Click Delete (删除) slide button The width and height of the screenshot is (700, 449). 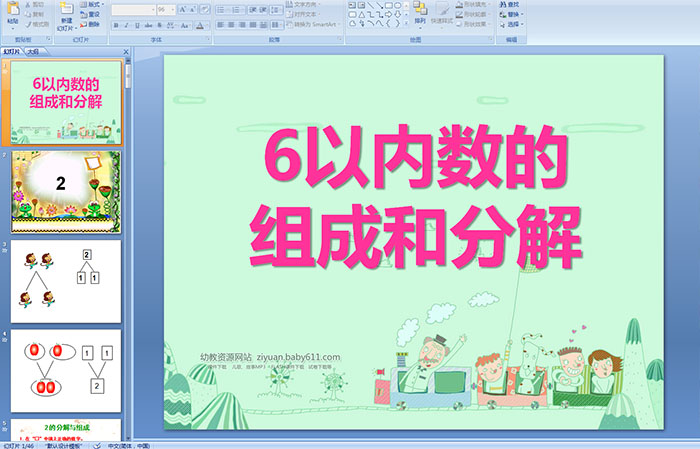click(90, 24)
